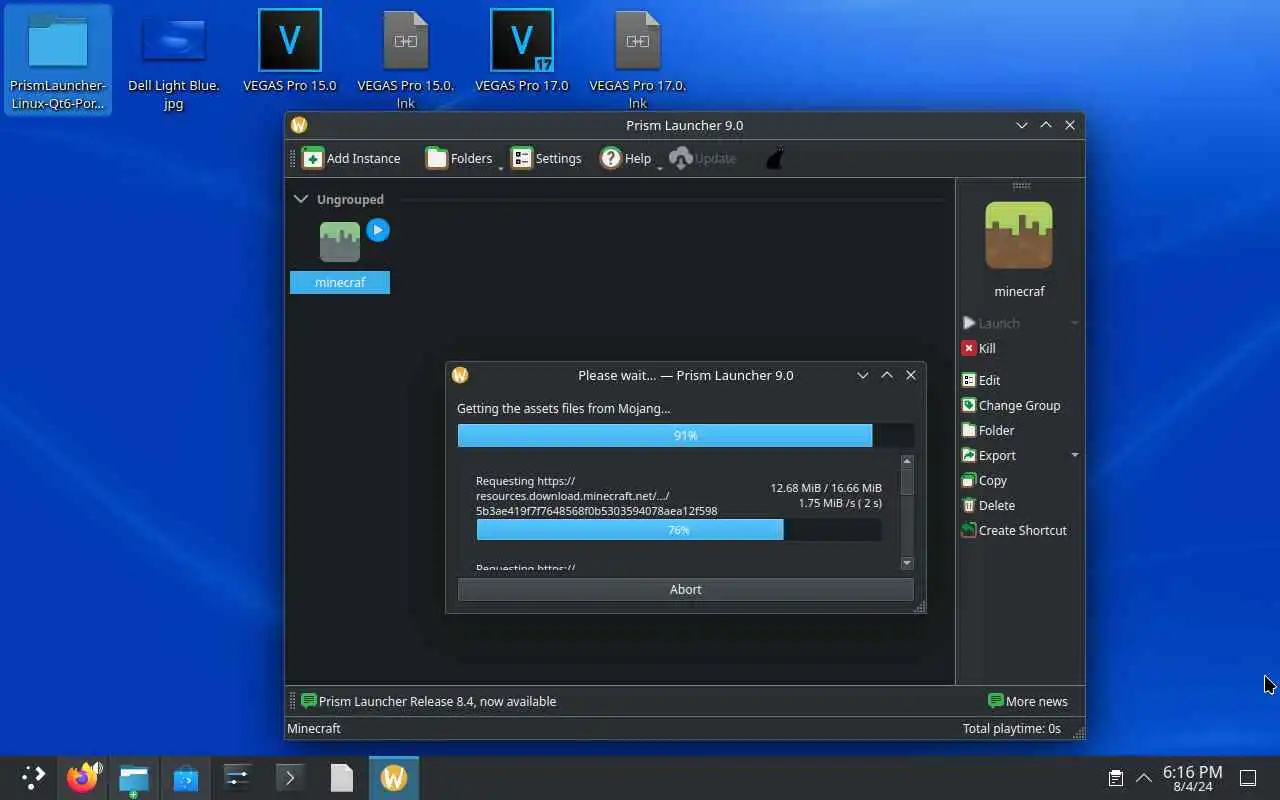Click Add Instance in Prism Launcher toolbar

351,158
